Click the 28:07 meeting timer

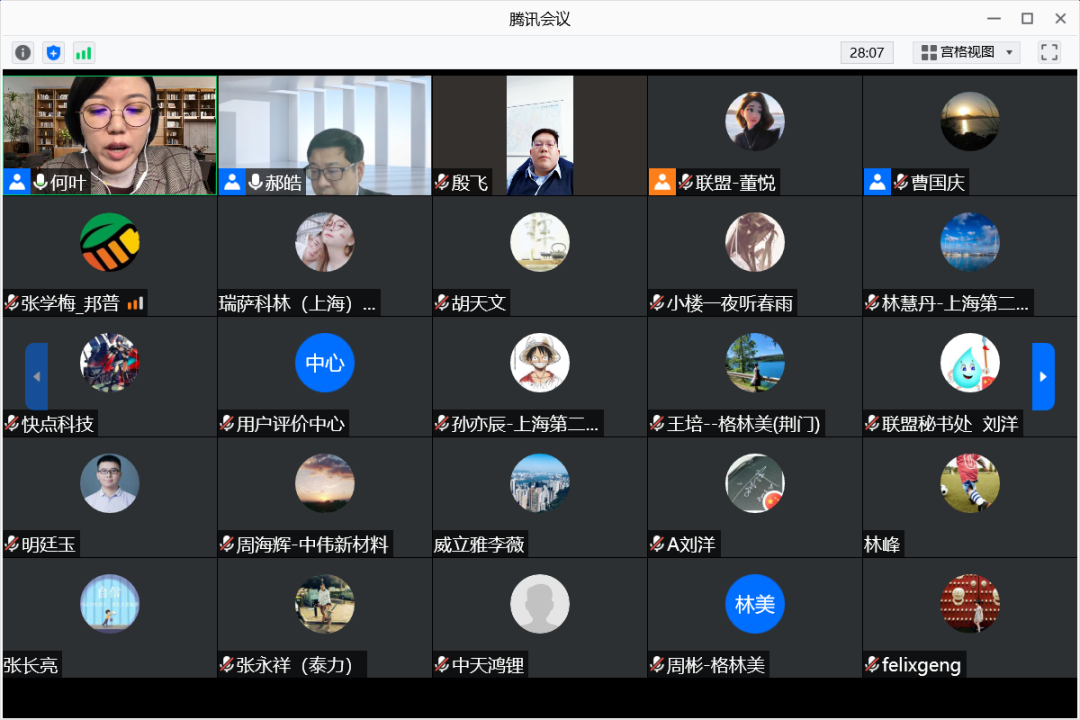tap(866, 52)
